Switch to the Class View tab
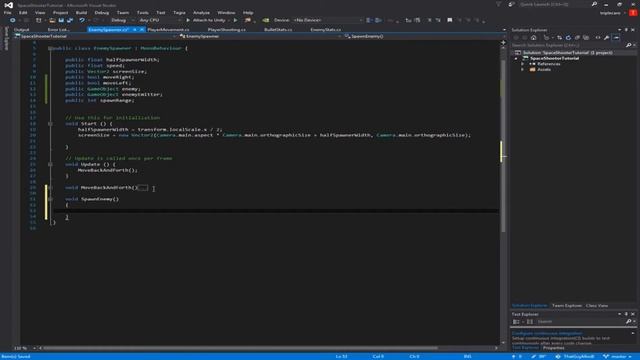The width and height of the screenshot is (640, 360). click(597, 305)
